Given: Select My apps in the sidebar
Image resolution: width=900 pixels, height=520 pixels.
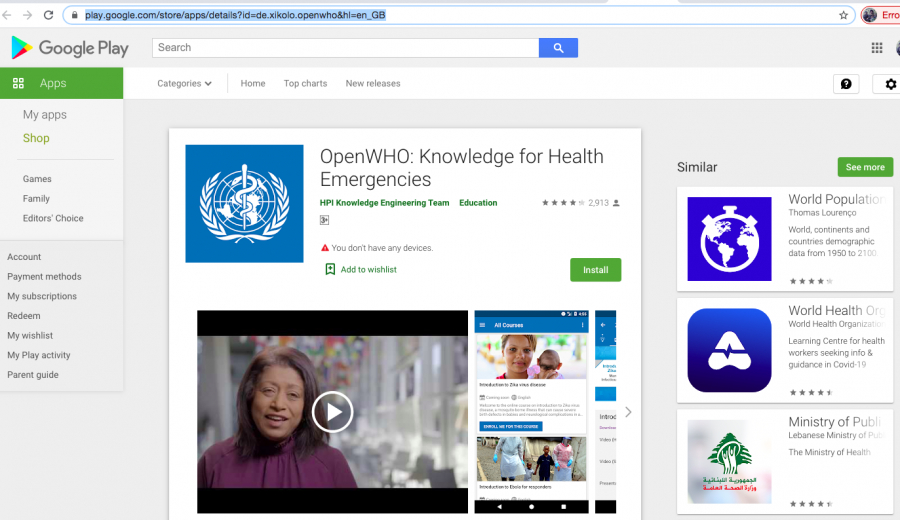Looking at the screenshot, I should [x=45, y=115].
